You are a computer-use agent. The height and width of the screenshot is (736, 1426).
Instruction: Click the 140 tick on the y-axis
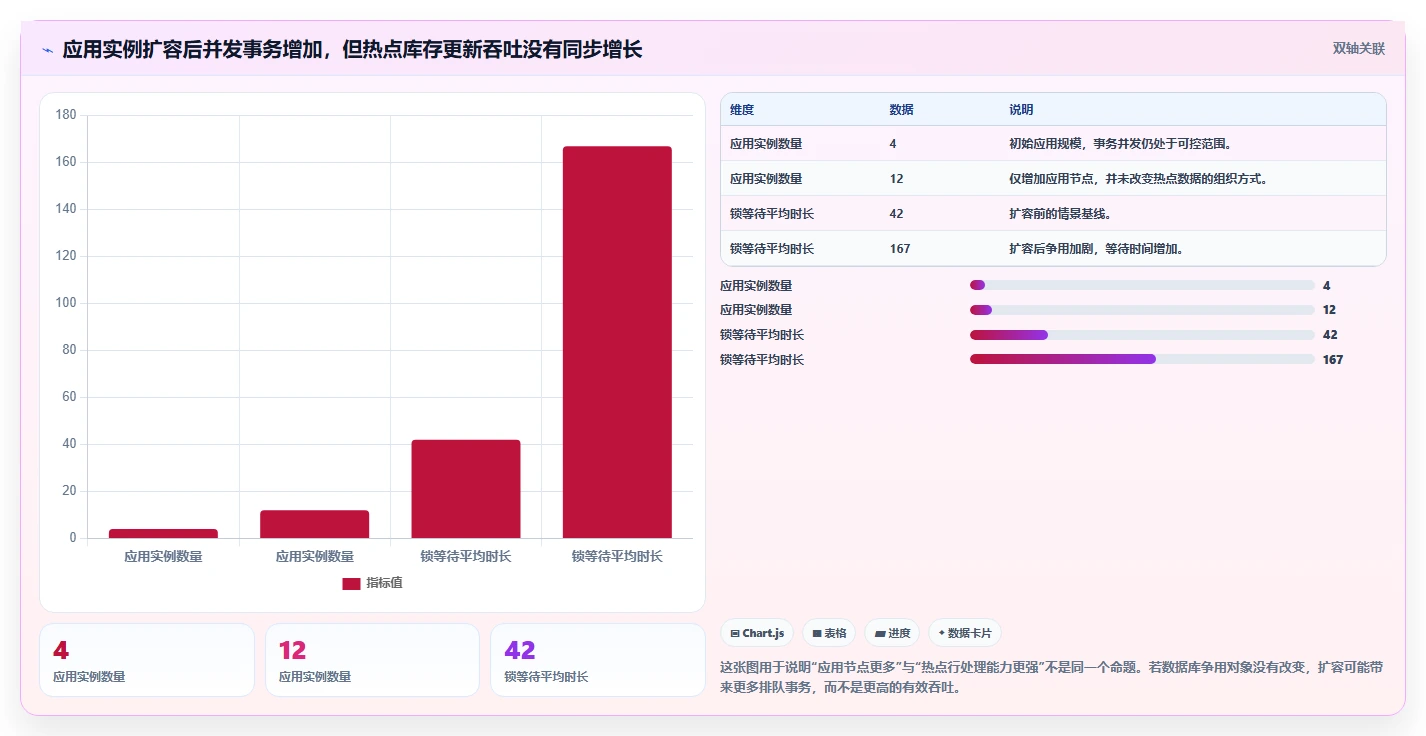66,209
